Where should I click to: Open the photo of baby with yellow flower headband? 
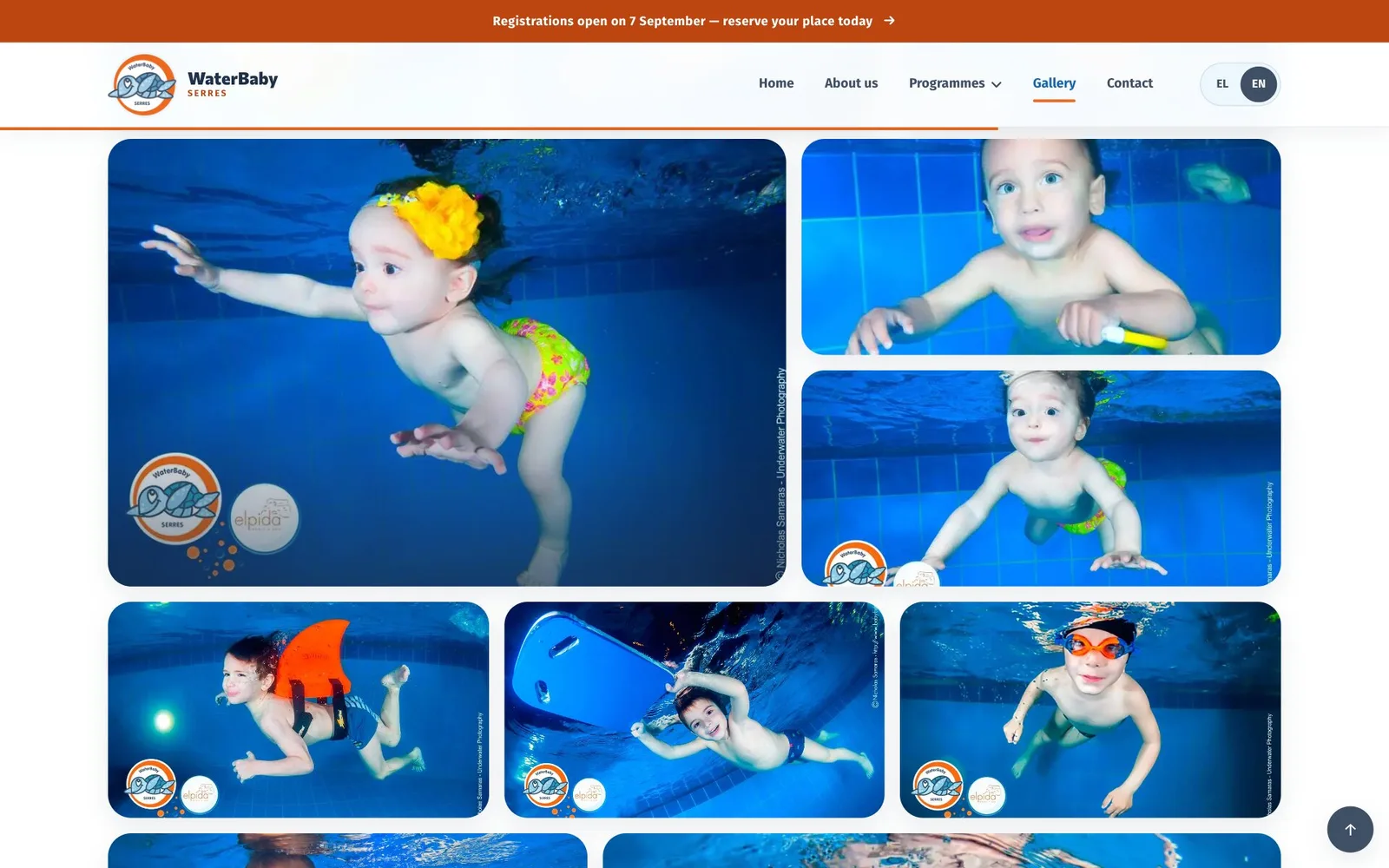coord(447,363)
